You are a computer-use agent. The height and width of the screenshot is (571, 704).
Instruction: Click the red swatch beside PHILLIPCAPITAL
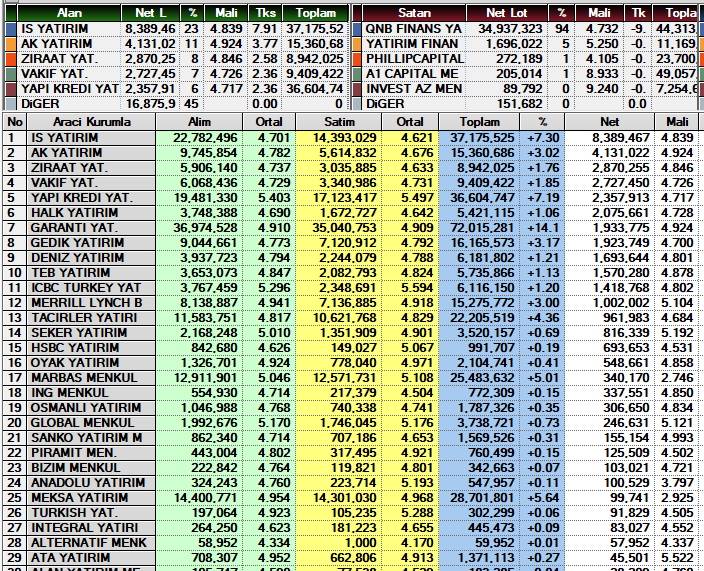[357, 59]
